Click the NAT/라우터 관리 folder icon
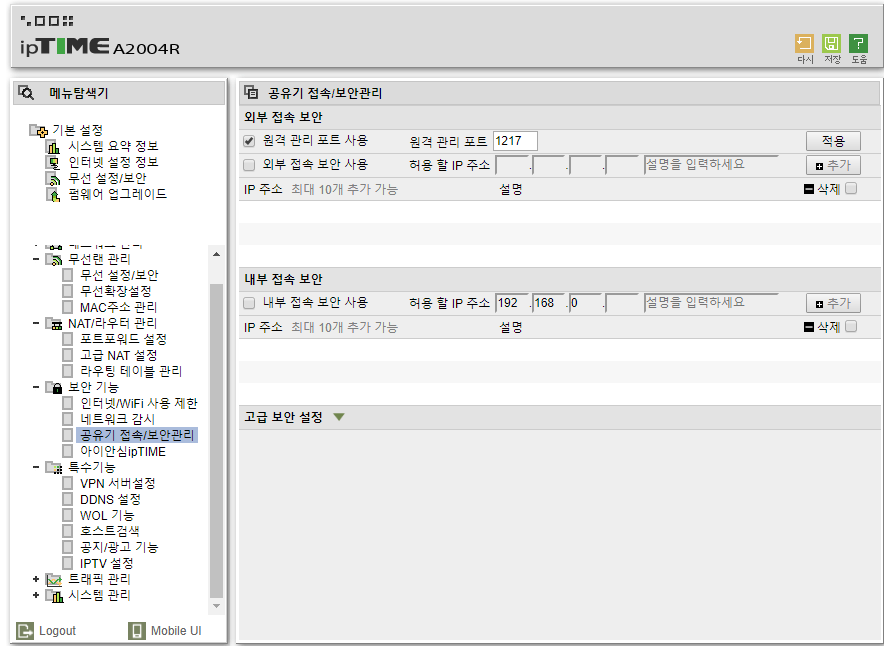Viewport: 884px width, 646px height. click(x=54, y=324)
